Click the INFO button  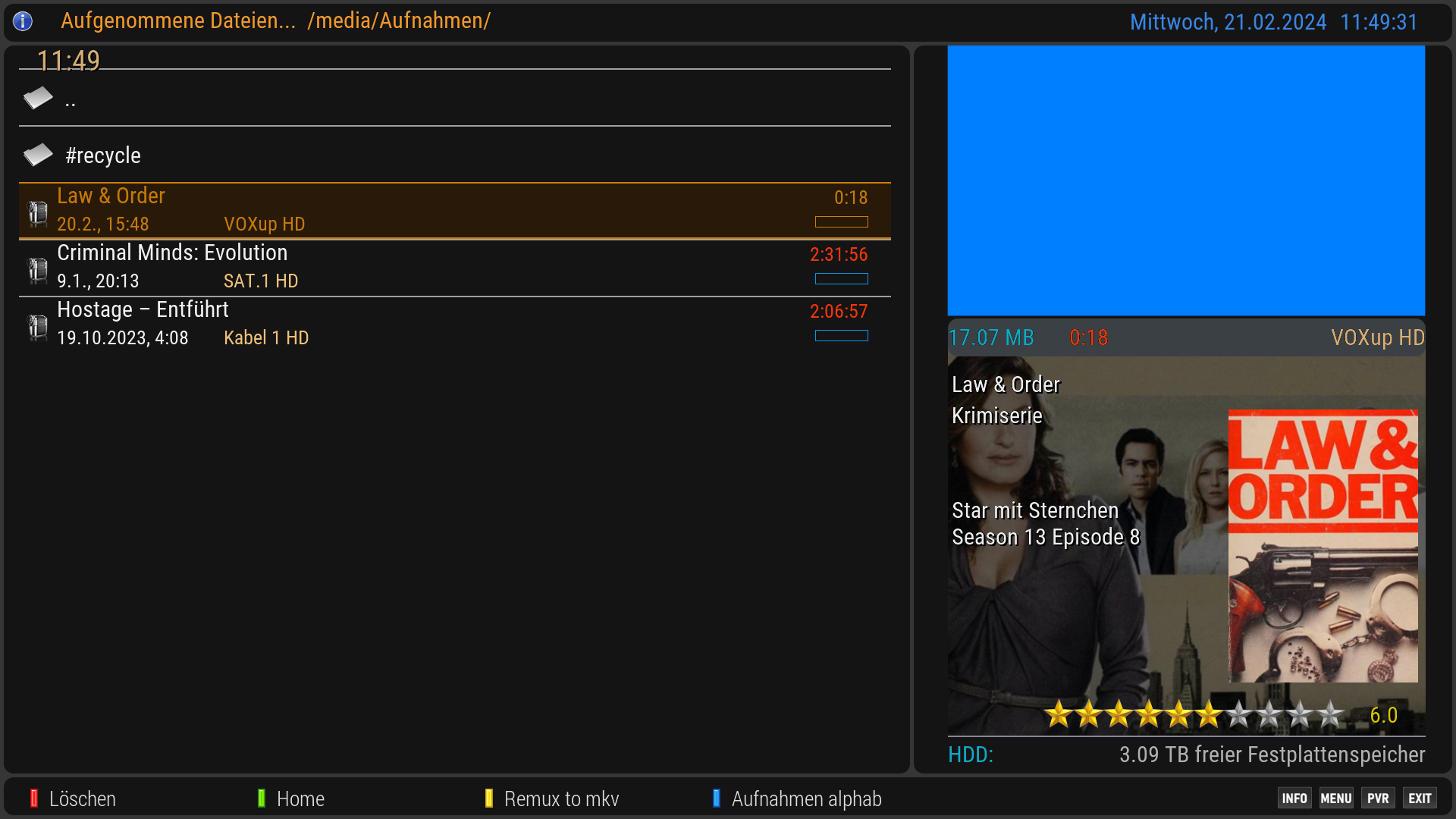(1294, 799)
